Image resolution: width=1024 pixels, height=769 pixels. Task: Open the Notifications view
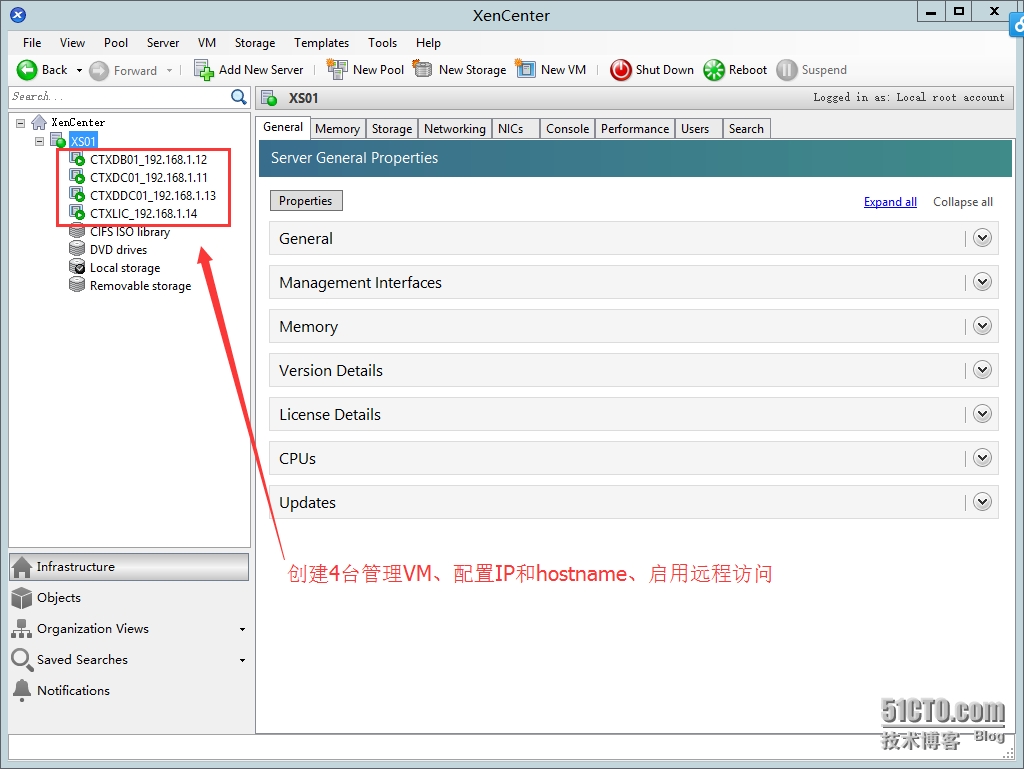[129, 691]
